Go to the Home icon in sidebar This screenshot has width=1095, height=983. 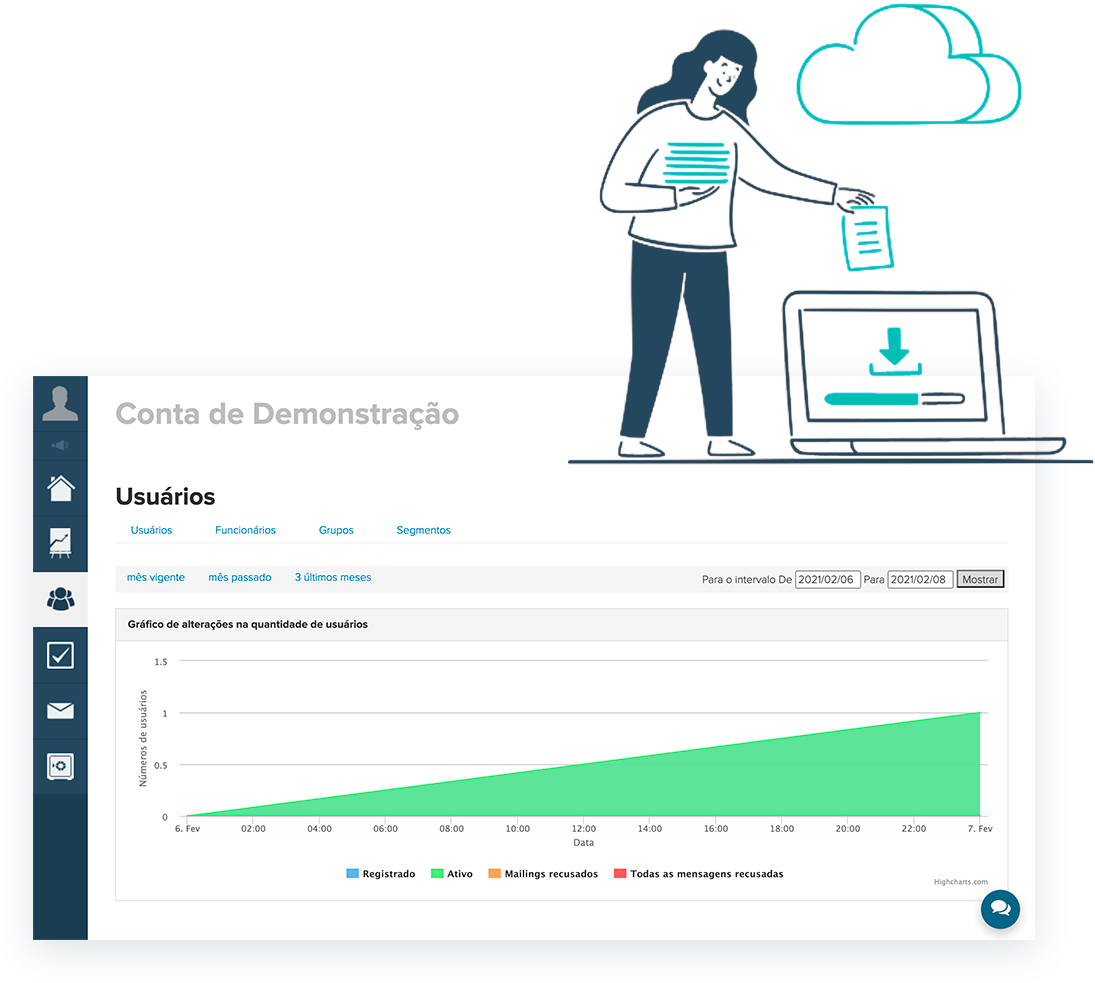(x=60, y=488)
